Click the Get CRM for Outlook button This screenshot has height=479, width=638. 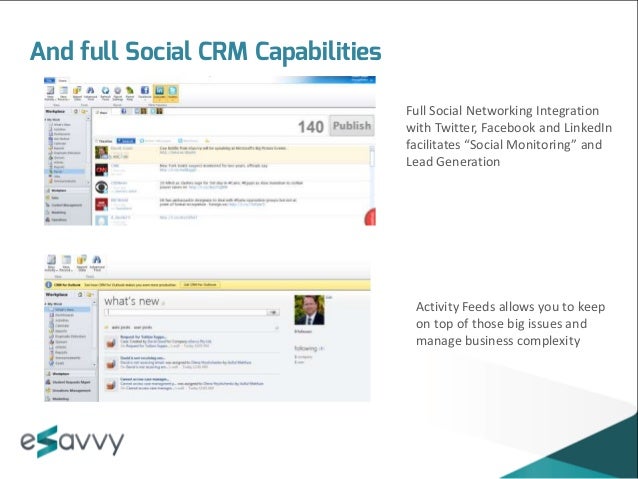point(200,285)
